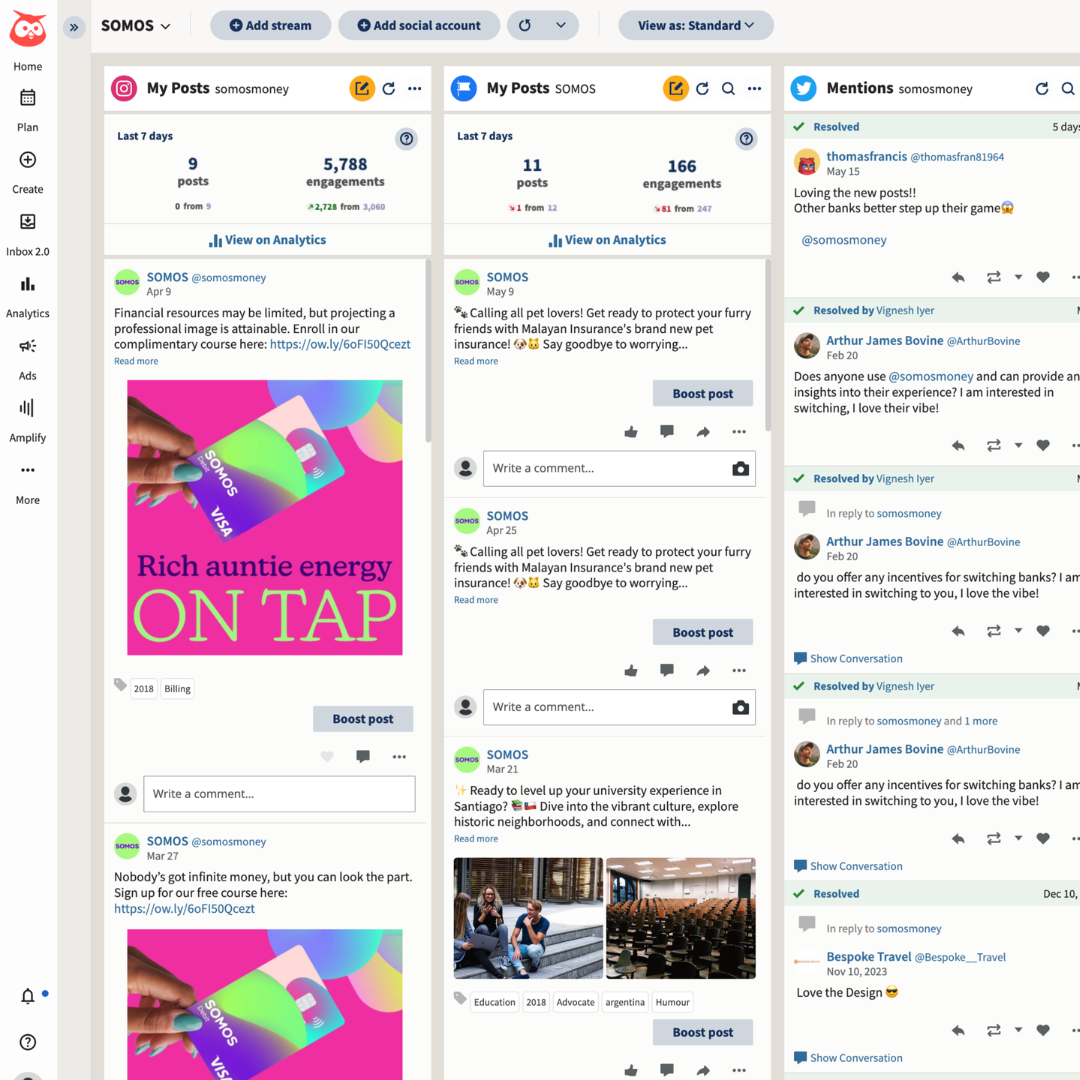Share the May 9 Facebook post

[x=703, y=432]
